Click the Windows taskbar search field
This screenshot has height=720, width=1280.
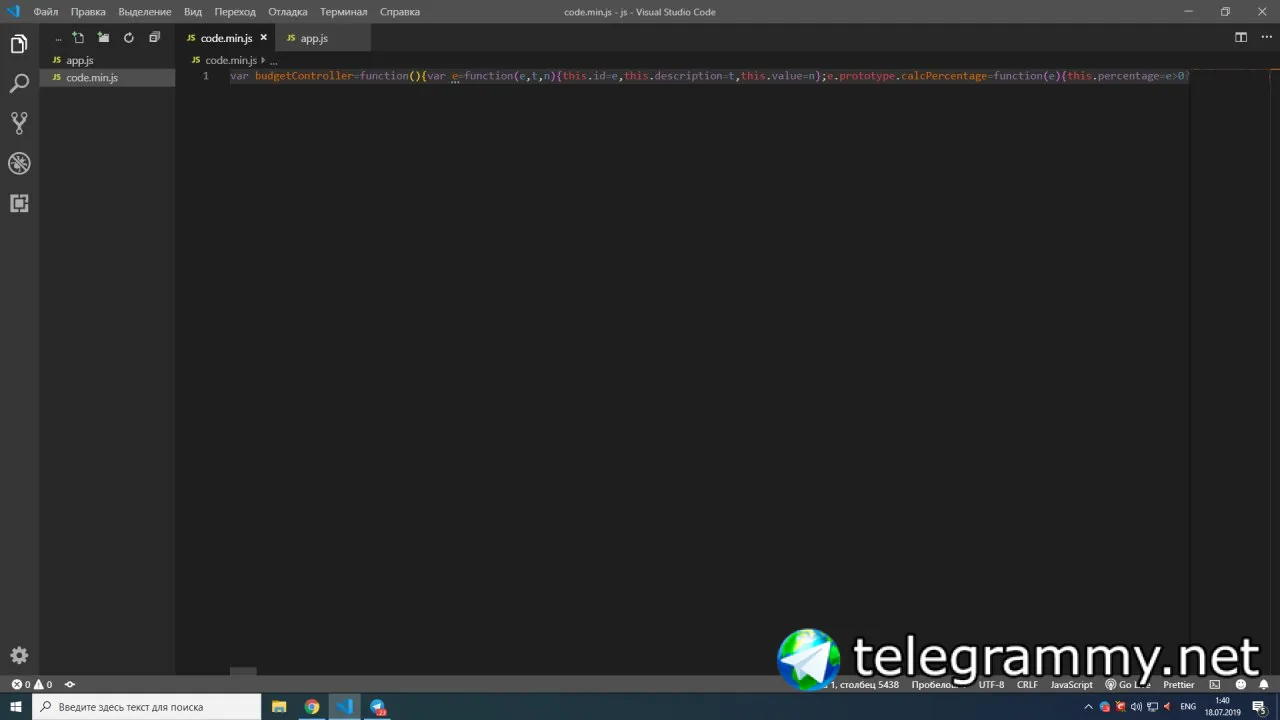147,707
